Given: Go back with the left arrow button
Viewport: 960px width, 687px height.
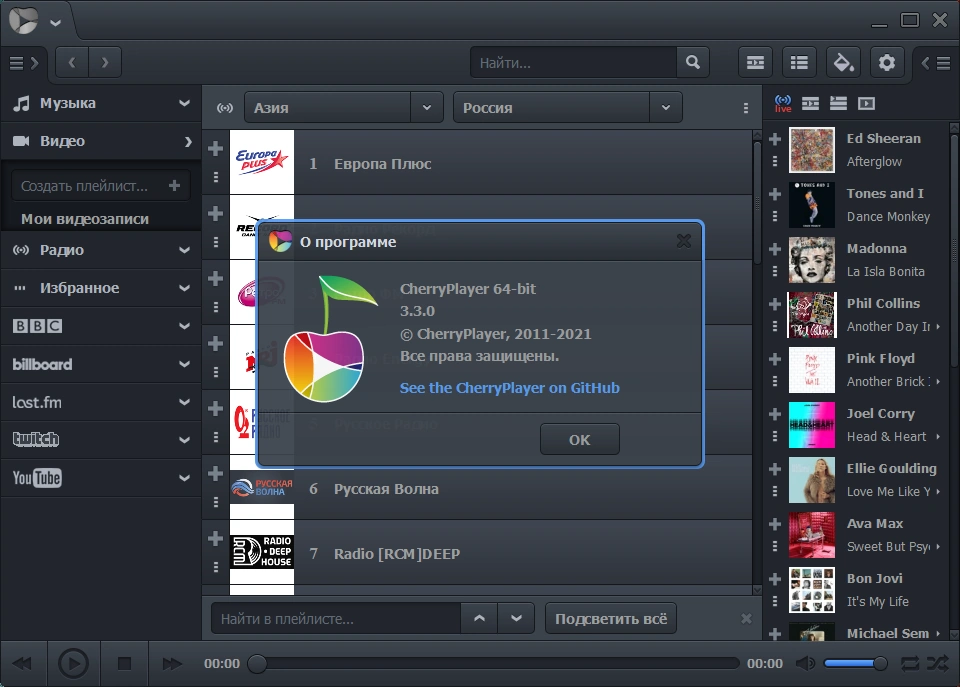Looking at the screenshot, I should point(72,62).
